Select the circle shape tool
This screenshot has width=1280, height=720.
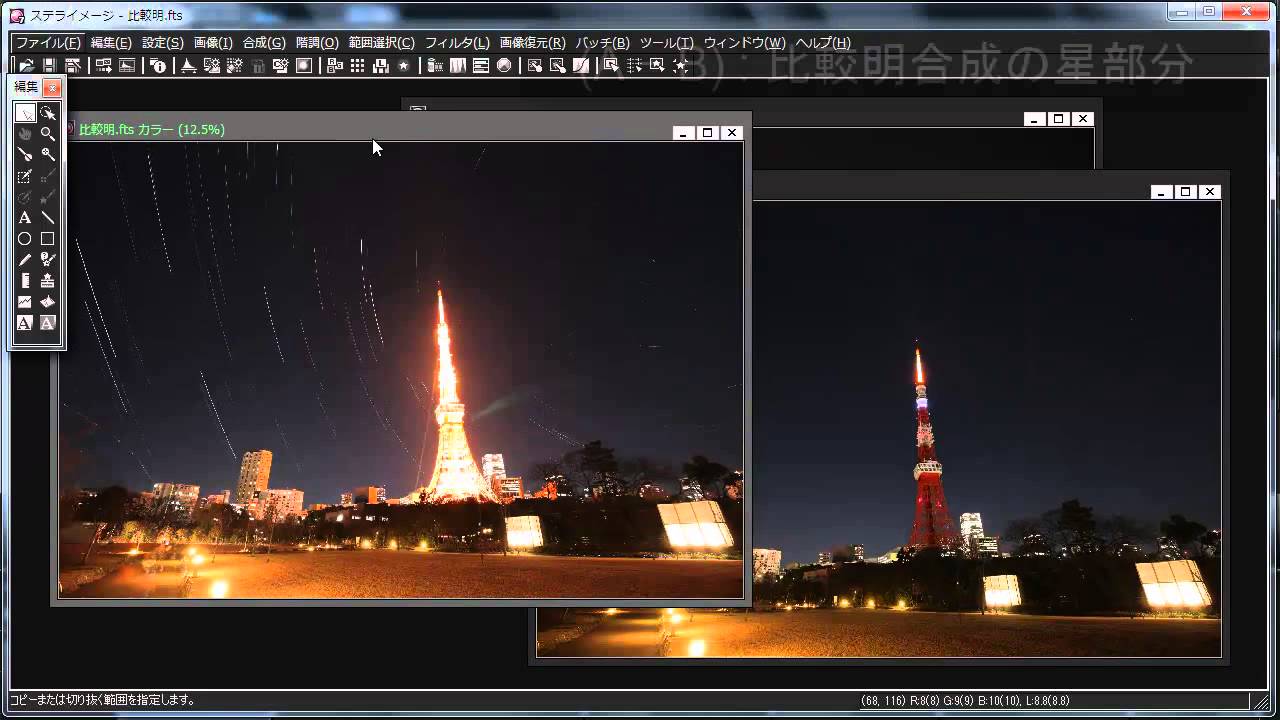(x=25, y=239)
